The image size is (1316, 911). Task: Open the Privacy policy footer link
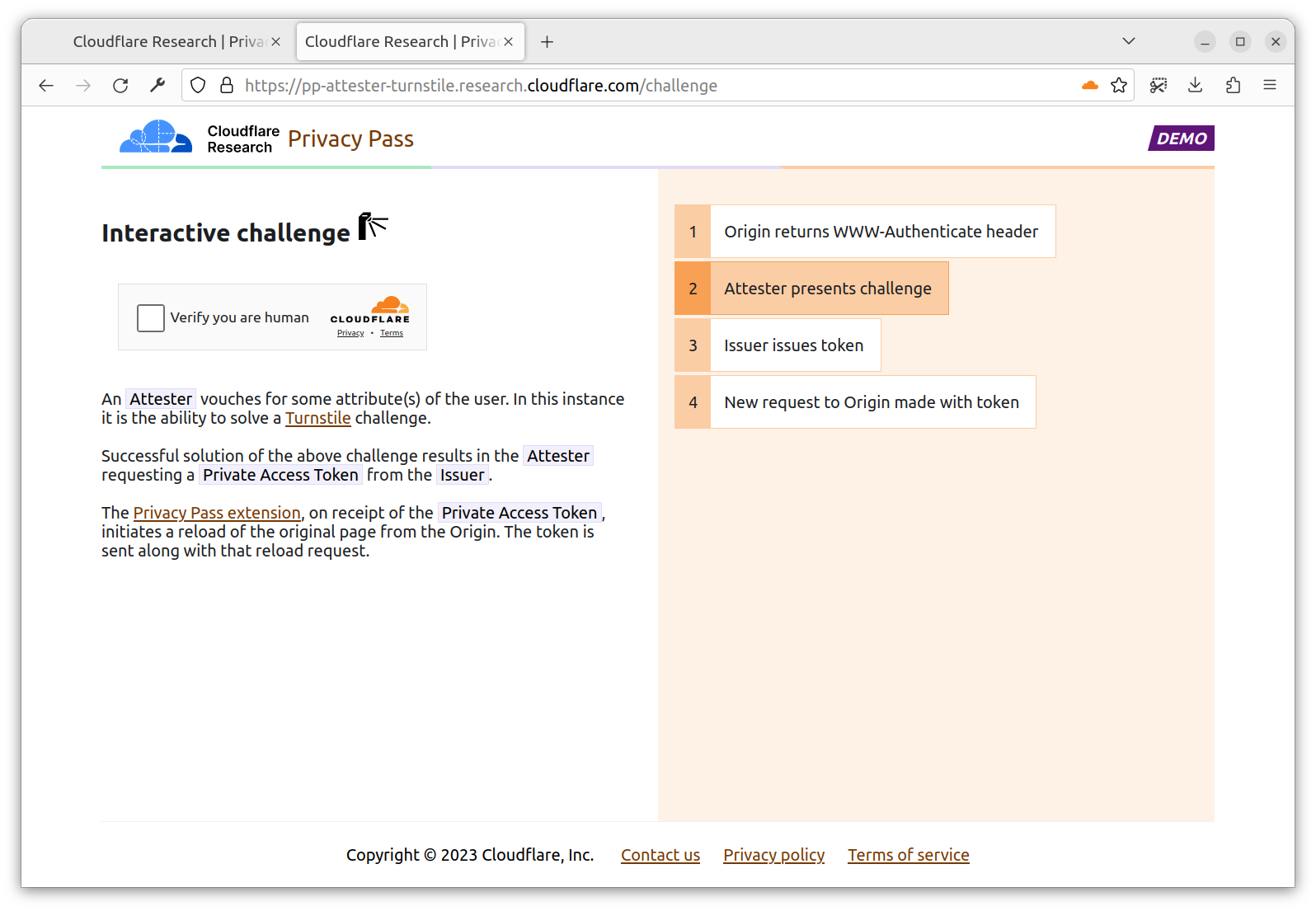(x=774, y=855)
